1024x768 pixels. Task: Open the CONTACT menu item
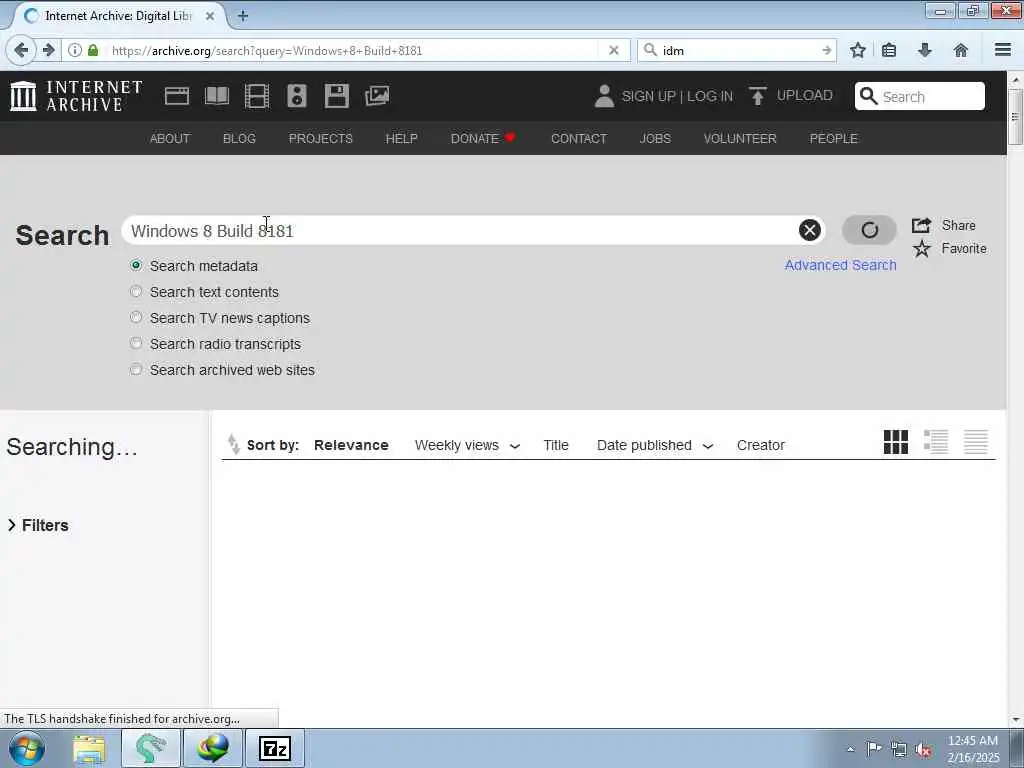[579, 138]
